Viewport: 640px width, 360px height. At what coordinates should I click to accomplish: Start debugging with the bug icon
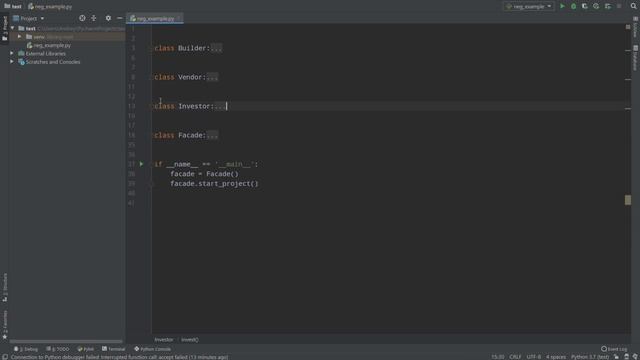(573, 6)
